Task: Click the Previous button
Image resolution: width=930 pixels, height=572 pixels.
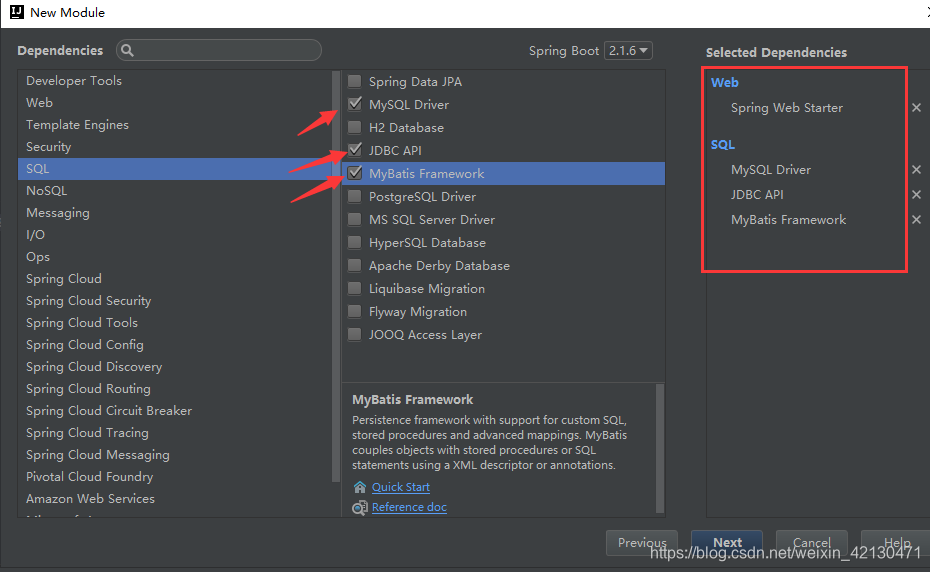Action: pyautogui.click(x=642, y=543)
